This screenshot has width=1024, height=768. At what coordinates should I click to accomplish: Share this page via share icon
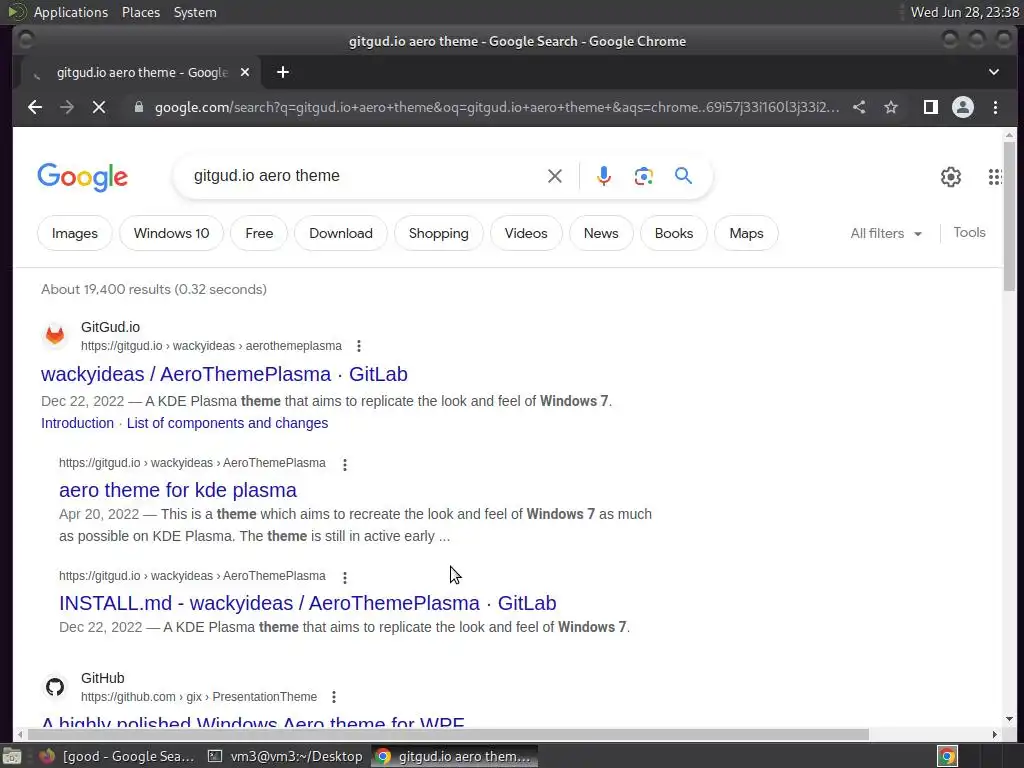click(x=859, y=107)
